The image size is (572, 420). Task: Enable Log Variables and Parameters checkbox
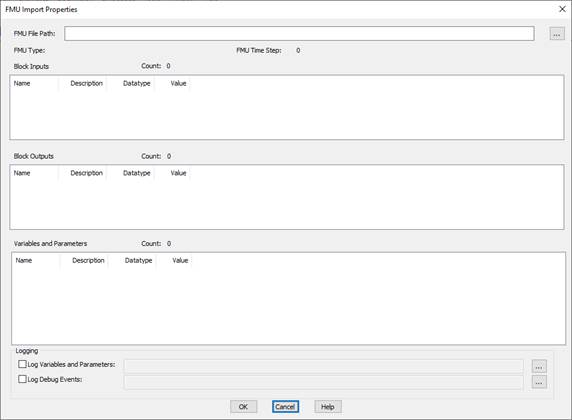(22, 364)
